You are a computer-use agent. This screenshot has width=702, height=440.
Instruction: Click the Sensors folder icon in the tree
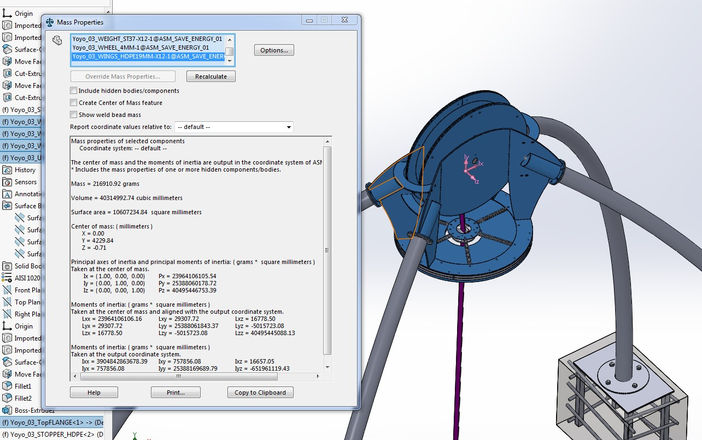7,182
